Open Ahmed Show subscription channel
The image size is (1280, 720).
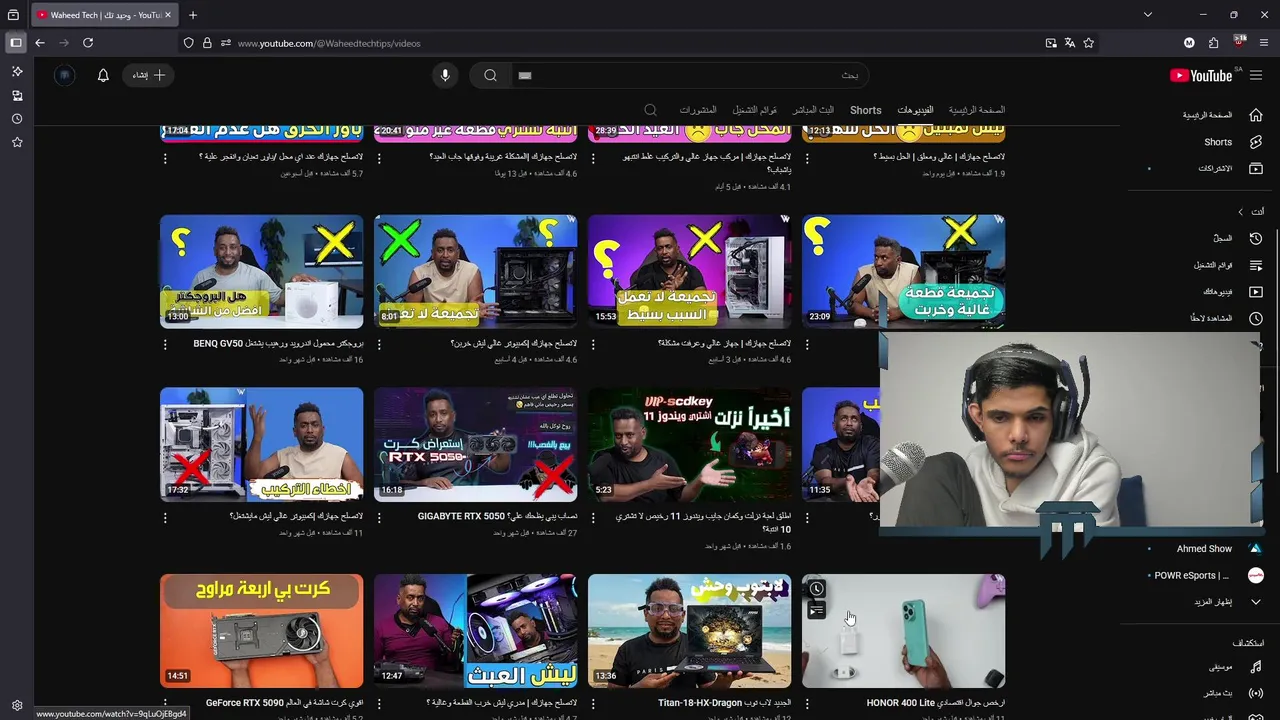1206,548
